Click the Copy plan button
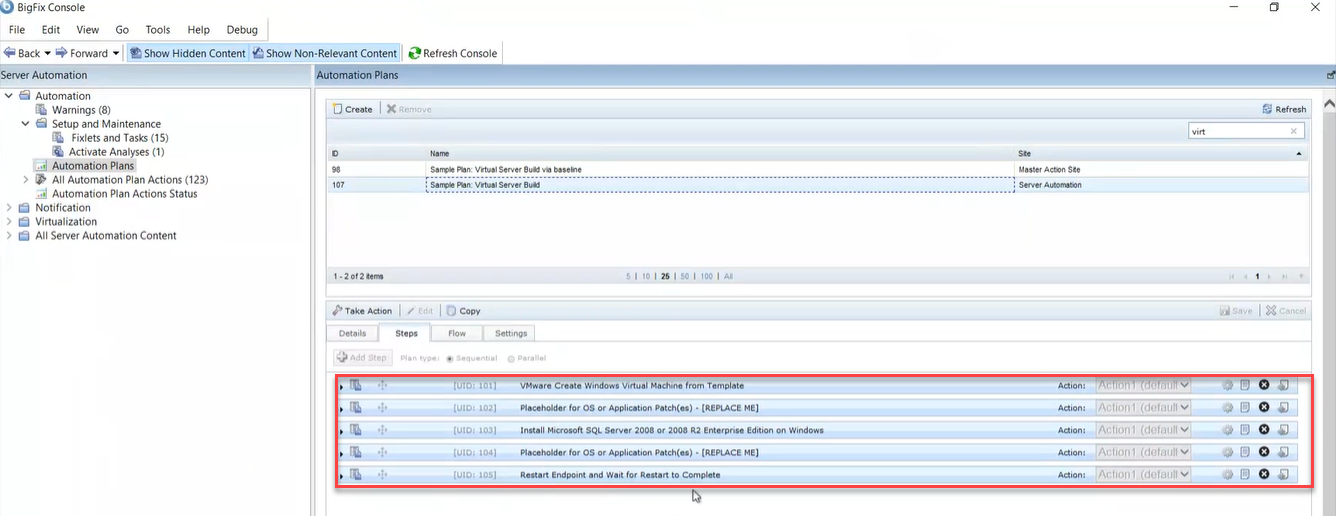Image resolution: width=1336 pixels, height=516 pixels. click(x=463, y=311)
